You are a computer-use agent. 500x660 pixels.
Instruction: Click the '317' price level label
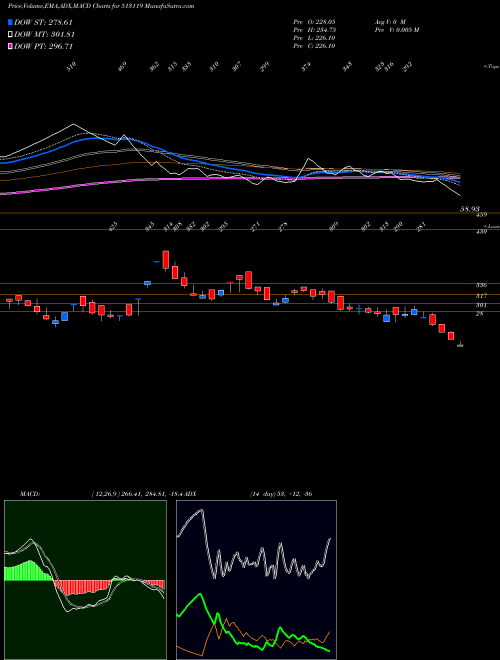click(x=481, y=295)
